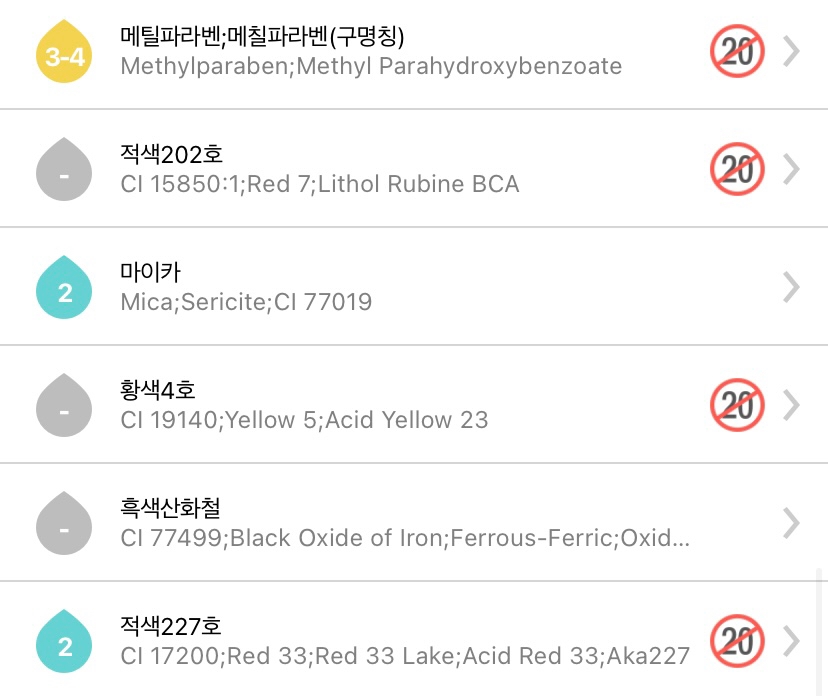The width and height of the screenshot is (828, 696).
Task: Select the CI 19140;Yellow 5 subtitle text
Action: pyautogui.click(x=304, y=420)
